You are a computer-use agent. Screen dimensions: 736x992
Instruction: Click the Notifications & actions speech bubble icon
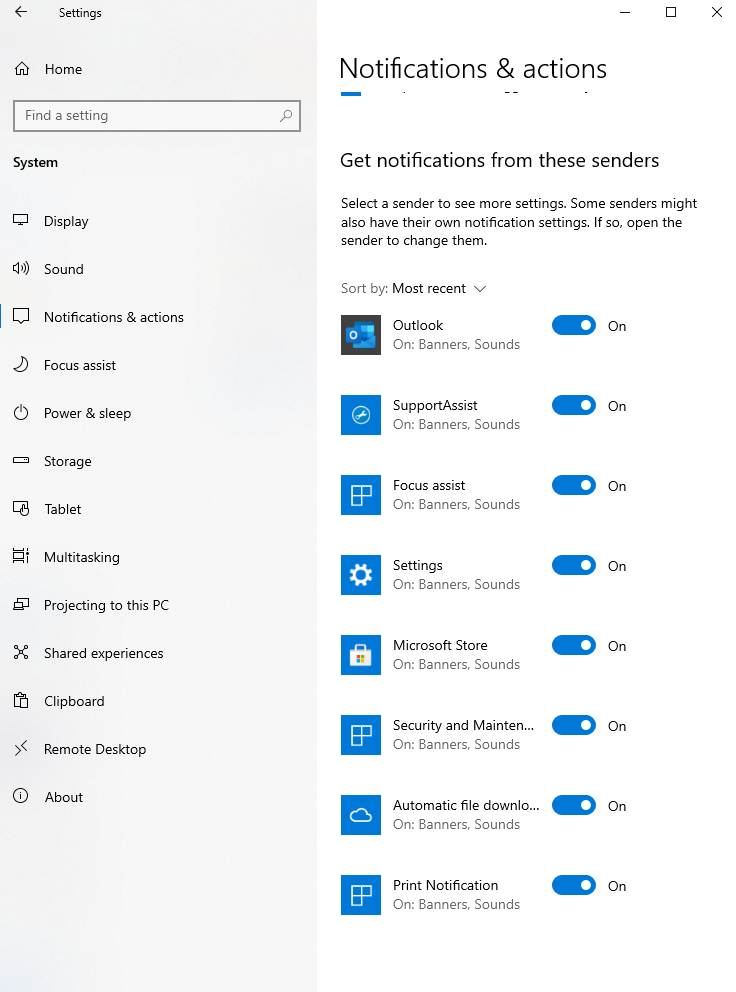coord(21,316)
